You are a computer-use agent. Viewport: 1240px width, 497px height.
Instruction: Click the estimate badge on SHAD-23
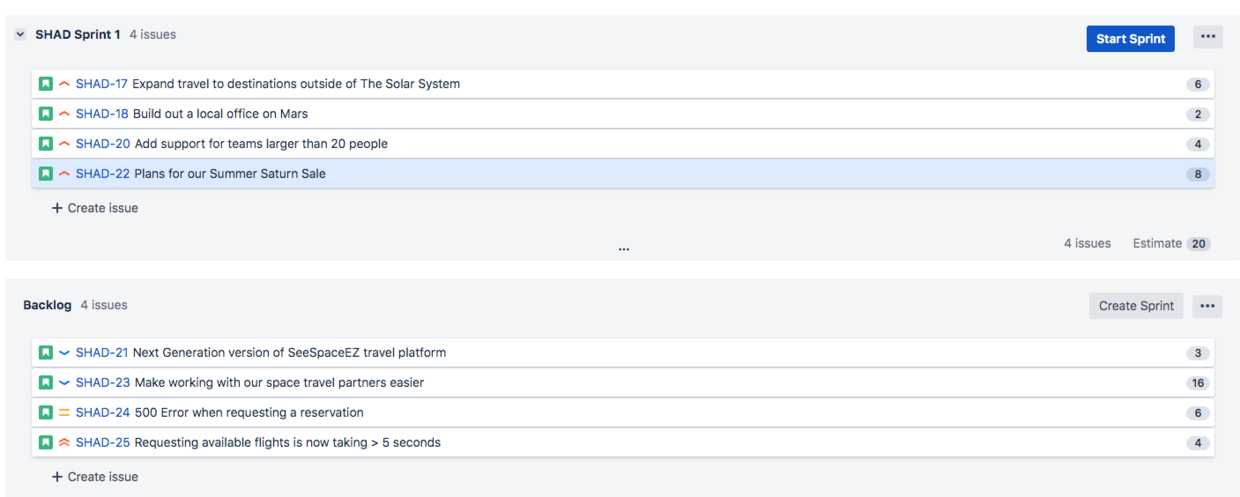tap(1197, 383)
